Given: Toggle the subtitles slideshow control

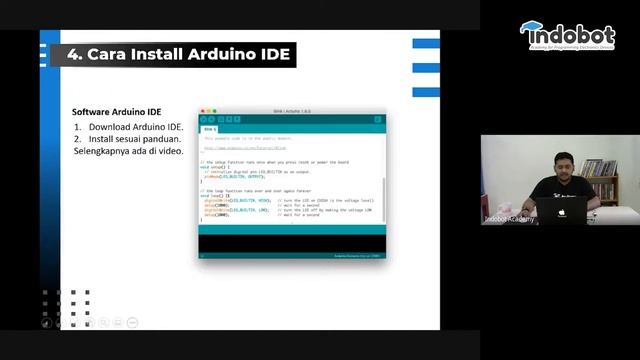Looking at the screenshot, I should (x=118, y=323).
